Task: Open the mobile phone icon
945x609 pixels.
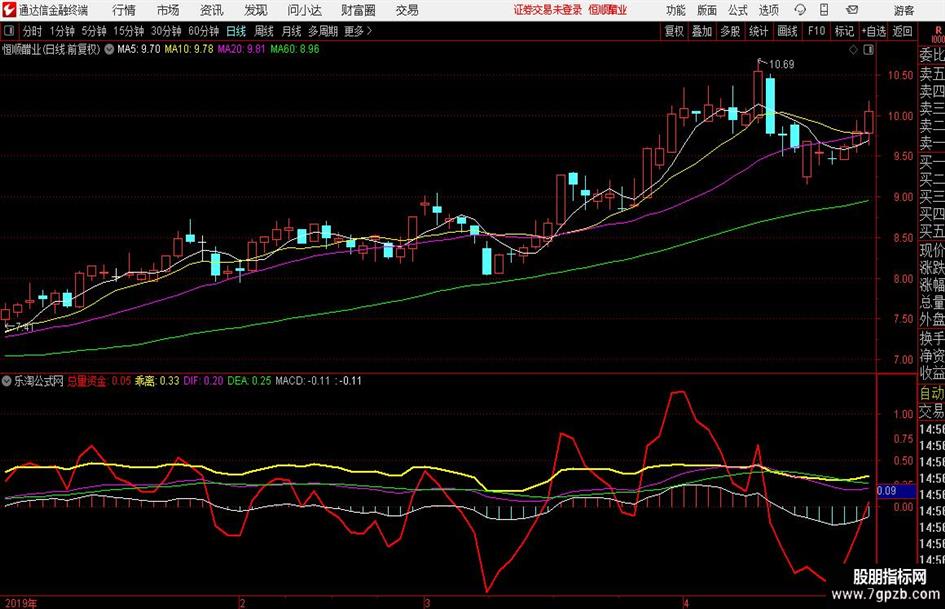Action: (824, 10)
